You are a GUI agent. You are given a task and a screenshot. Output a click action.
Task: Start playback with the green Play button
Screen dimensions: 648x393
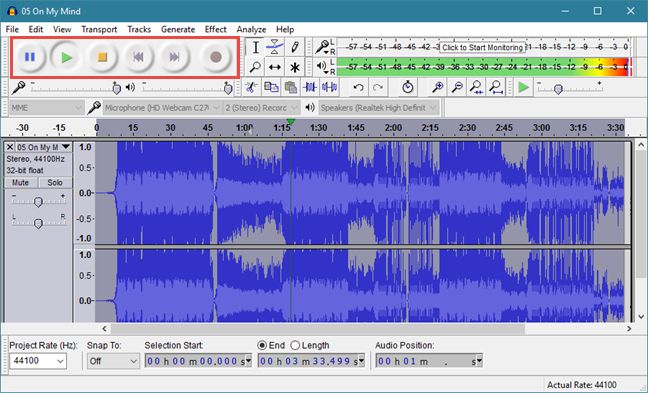click(66, 57)
